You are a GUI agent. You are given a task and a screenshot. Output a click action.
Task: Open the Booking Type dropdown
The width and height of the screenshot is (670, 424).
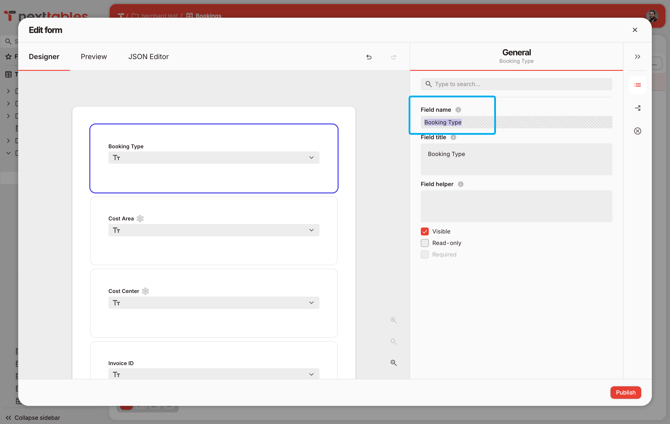[x=214, y=158]
